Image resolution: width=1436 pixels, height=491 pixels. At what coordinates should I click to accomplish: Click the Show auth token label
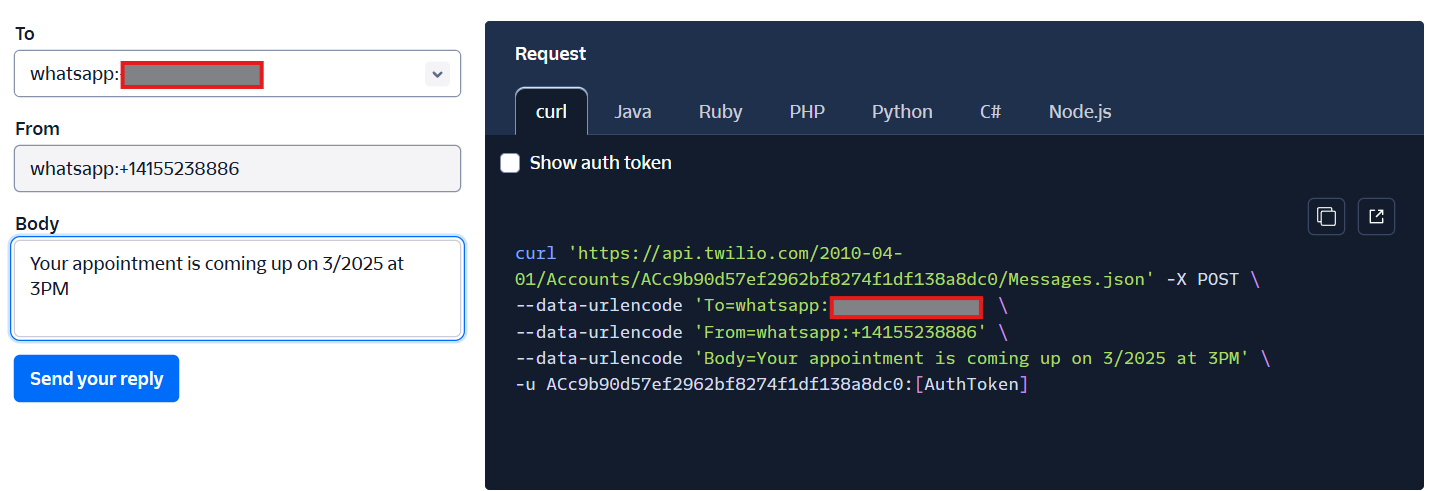coord(601,163)
